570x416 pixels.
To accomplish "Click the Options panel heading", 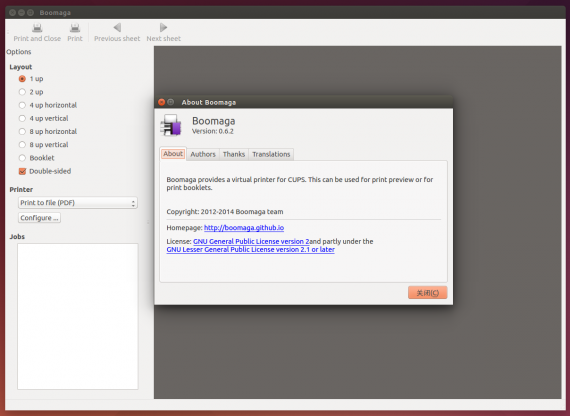I will [x=19, y=52].
